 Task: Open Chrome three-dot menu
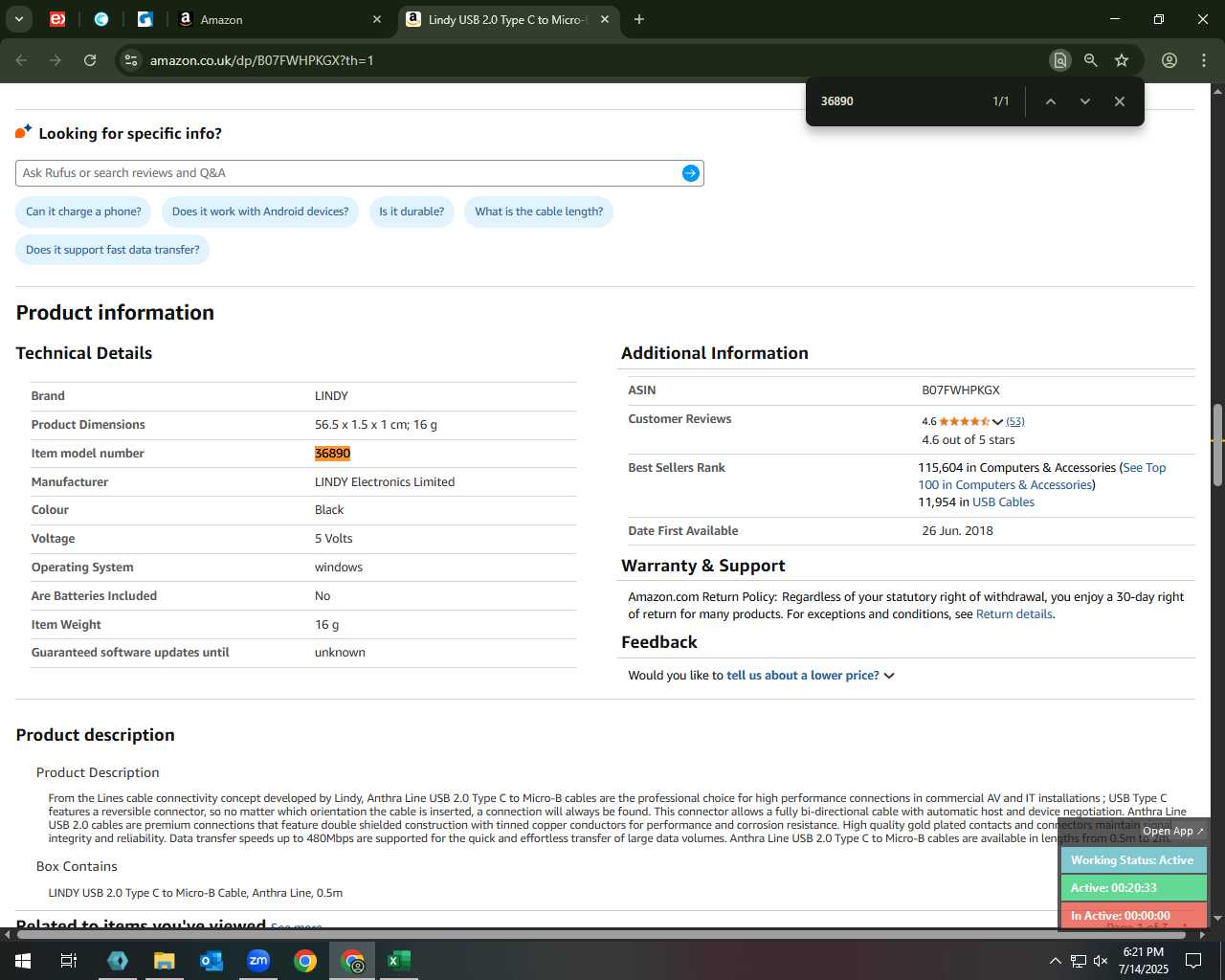[1204, 60]
